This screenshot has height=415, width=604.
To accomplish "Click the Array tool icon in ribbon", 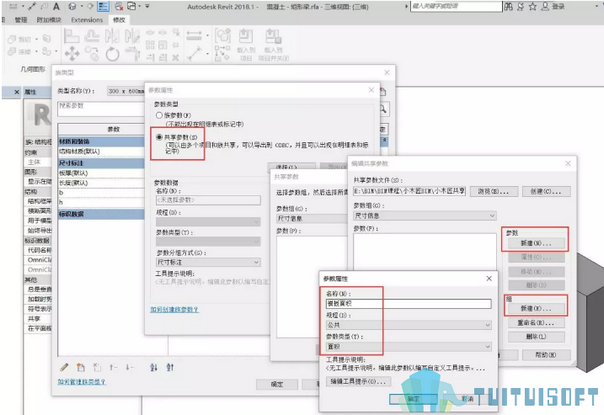I will pyautogui.click(x=150, y=45).
